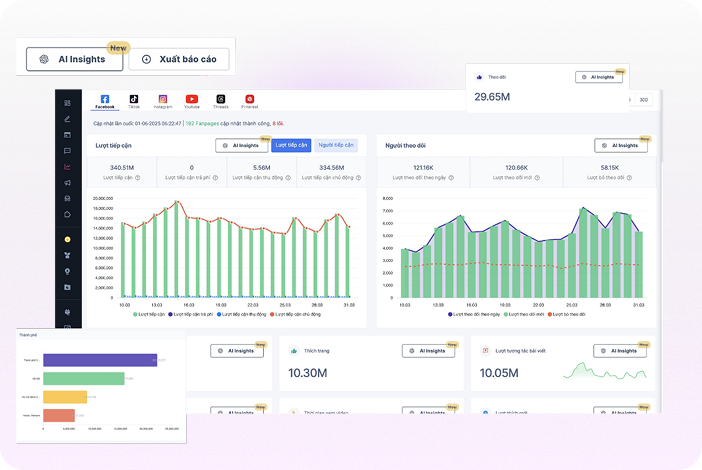Click the yellow bar in Thành phố chart
Screen dimensions: 702x470
click(x=65, y=397)
